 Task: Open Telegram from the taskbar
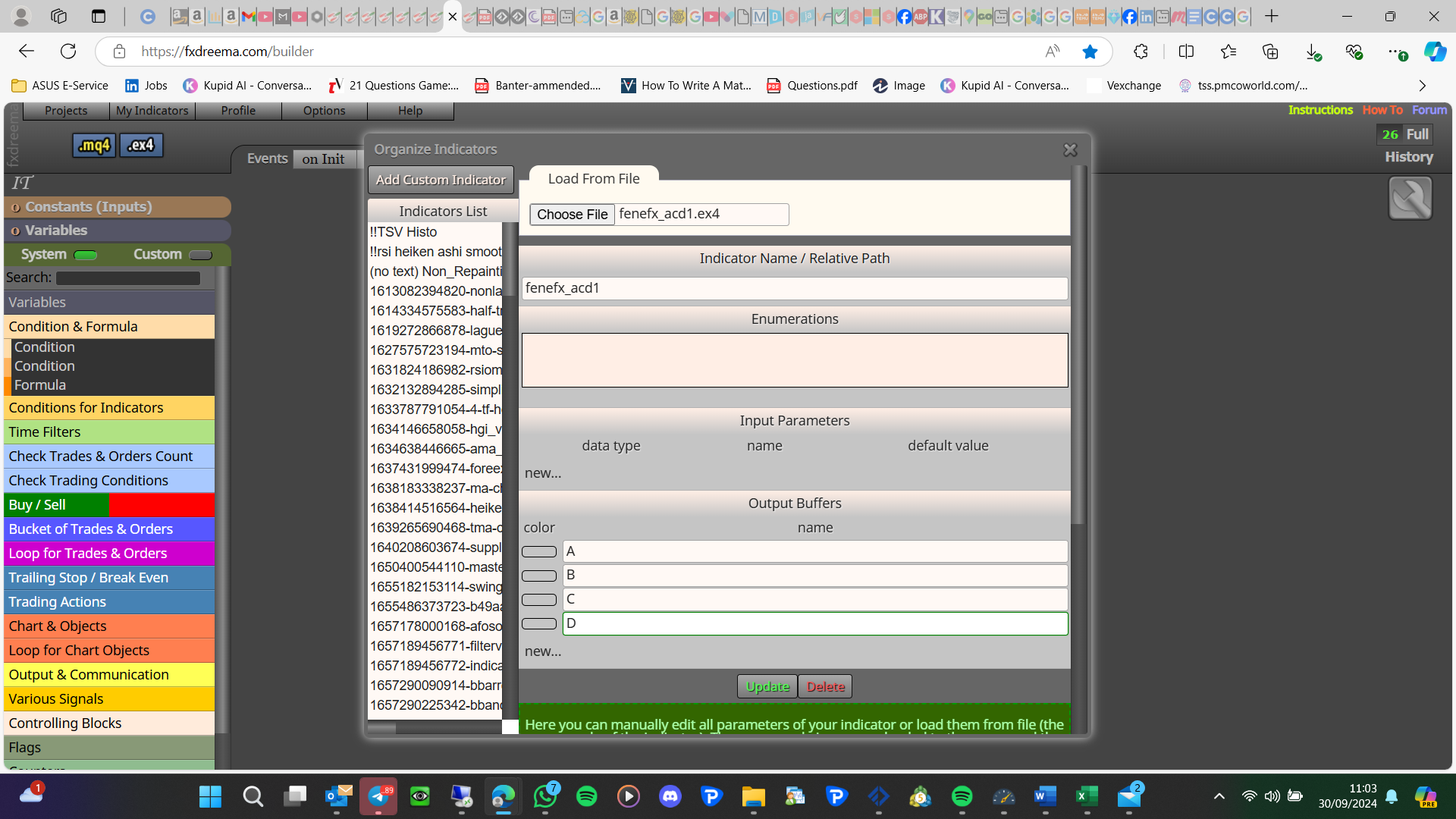(x=378, y=796)
